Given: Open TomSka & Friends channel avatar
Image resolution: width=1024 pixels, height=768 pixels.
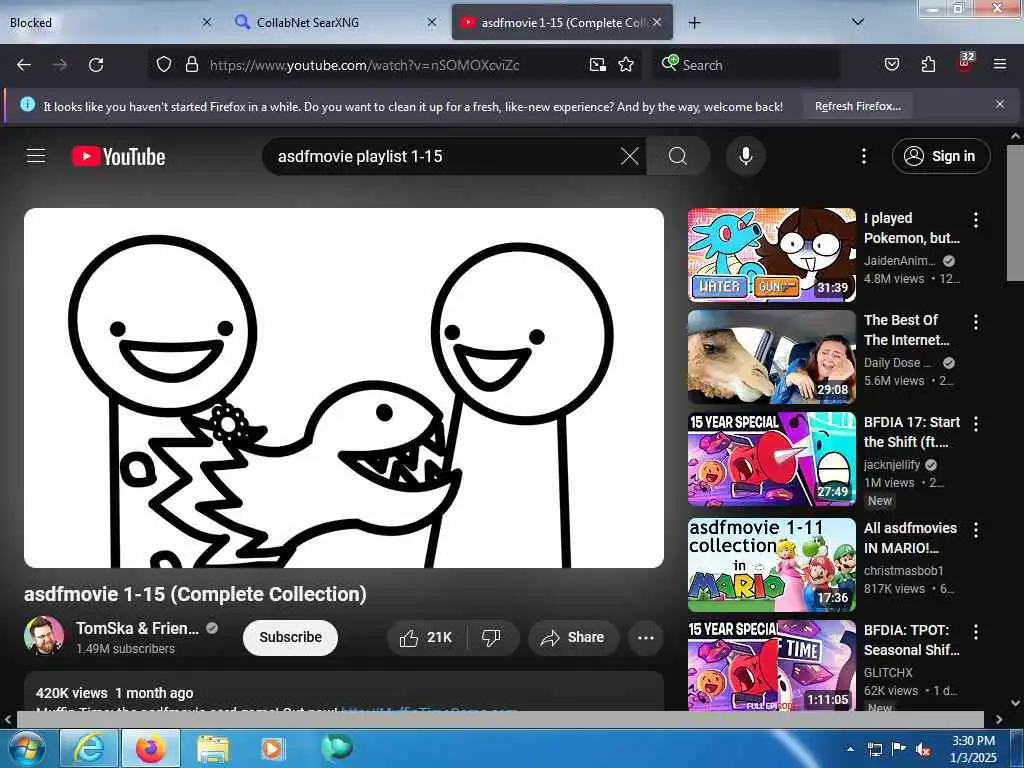Looking at the screenshot, I should click(x=44, y=635).
